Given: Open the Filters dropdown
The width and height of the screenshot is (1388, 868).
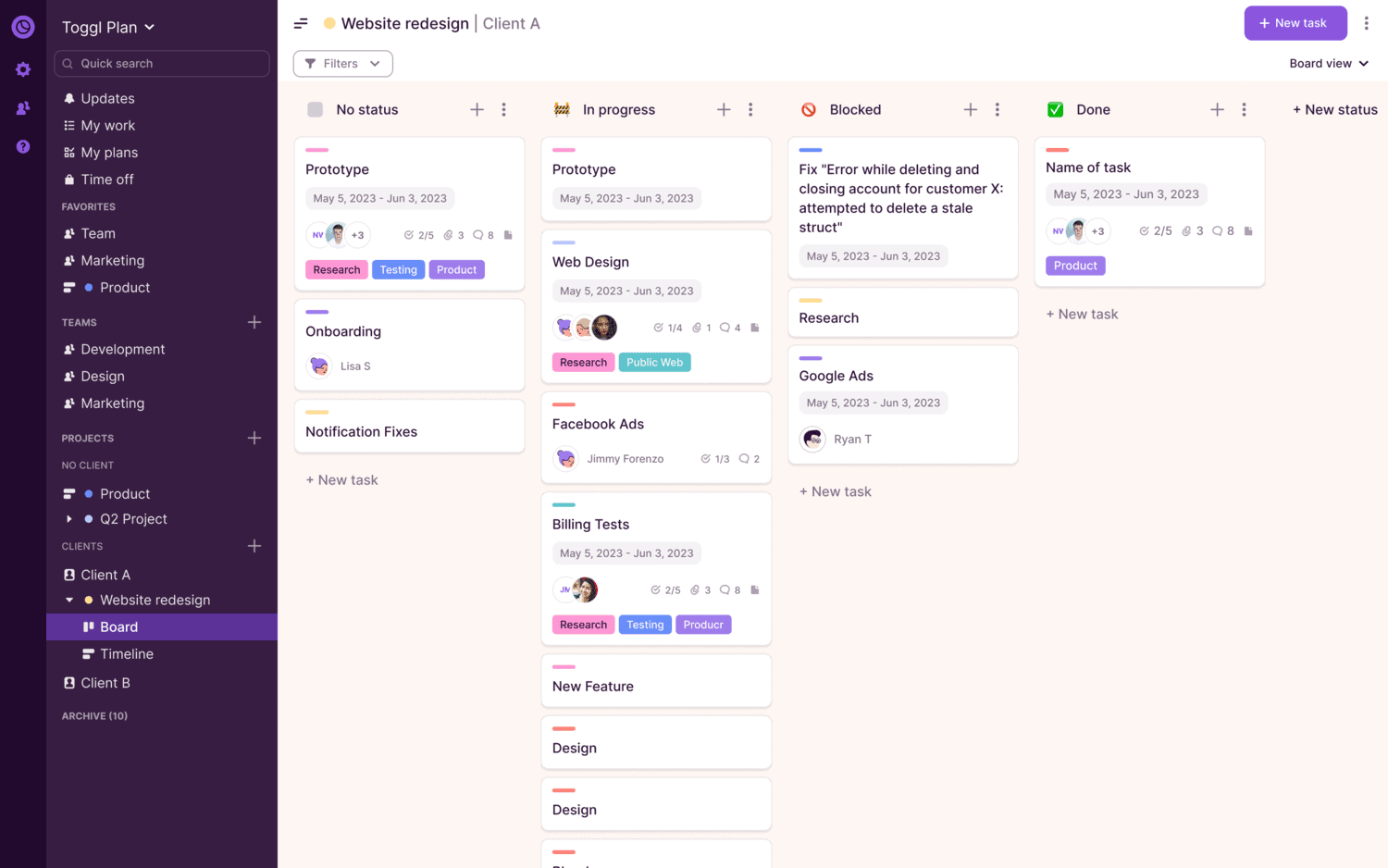Looking at the screenshot, I should [x=342, y=64].
